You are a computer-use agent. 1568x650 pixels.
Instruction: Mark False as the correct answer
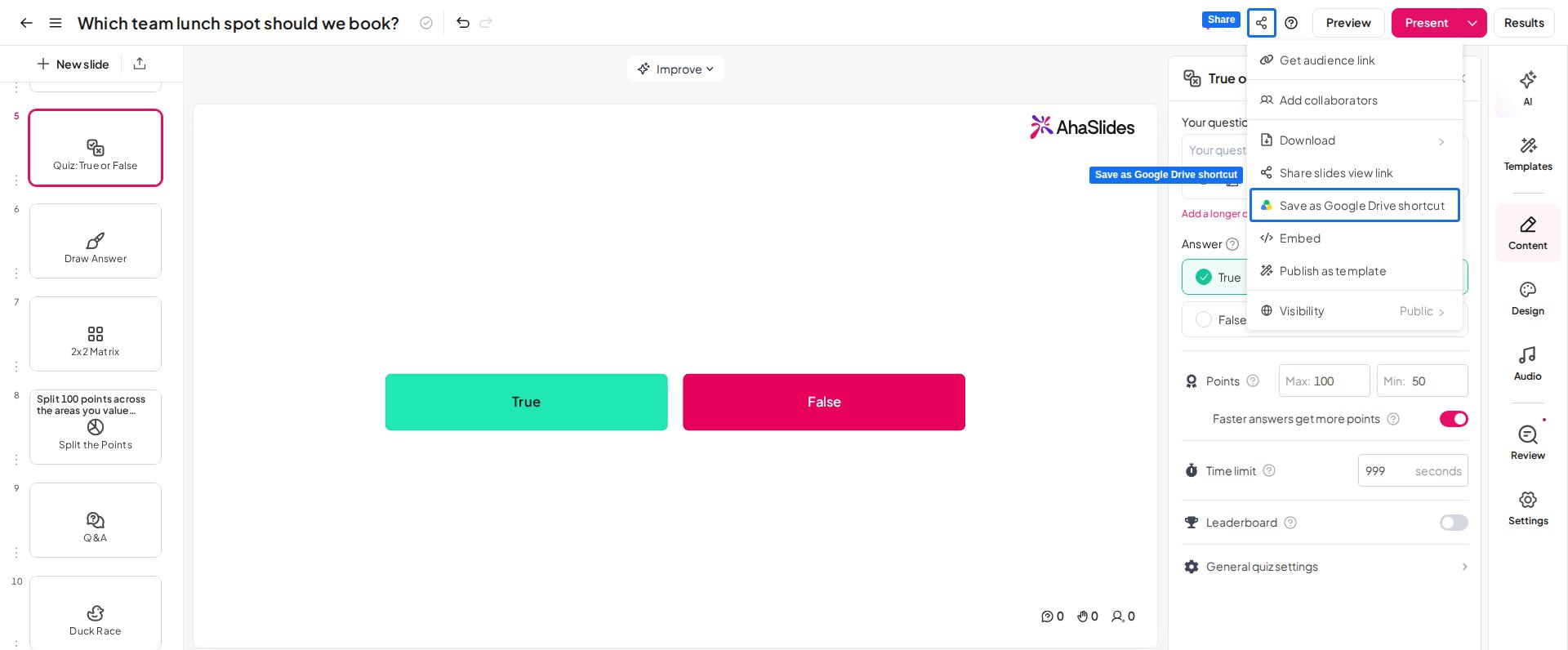tap(1204, 319)
